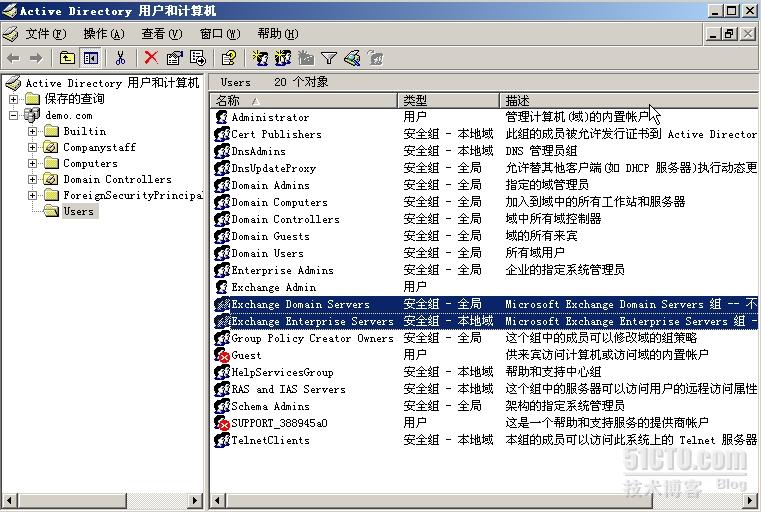This screenshot has height=512, width=761.
Task: Select the TelnetClients group
Action: click(x=270, y=440)
